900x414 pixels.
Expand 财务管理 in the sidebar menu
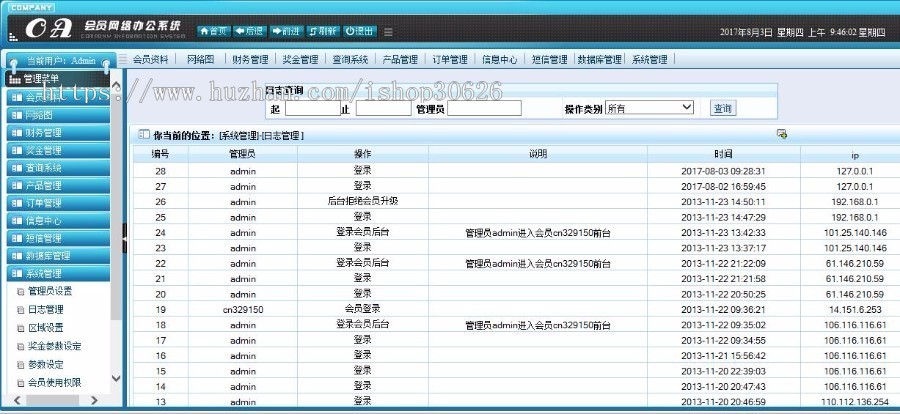[x=58, y=133]
